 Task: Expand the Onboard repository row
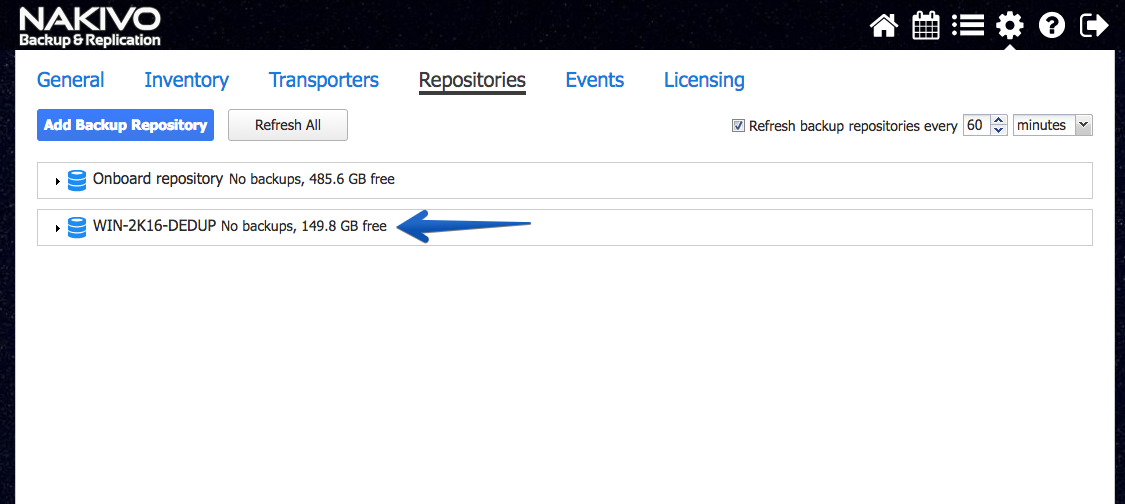pos(57,181)
